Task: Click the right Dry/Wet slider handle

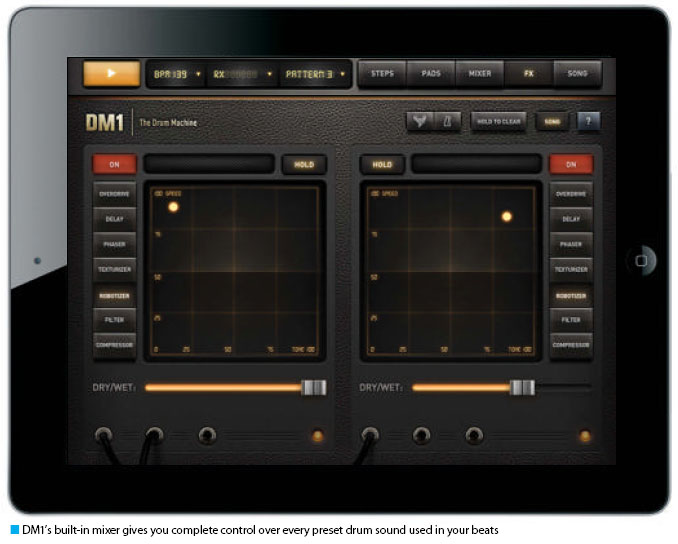Action: [522, 387]
